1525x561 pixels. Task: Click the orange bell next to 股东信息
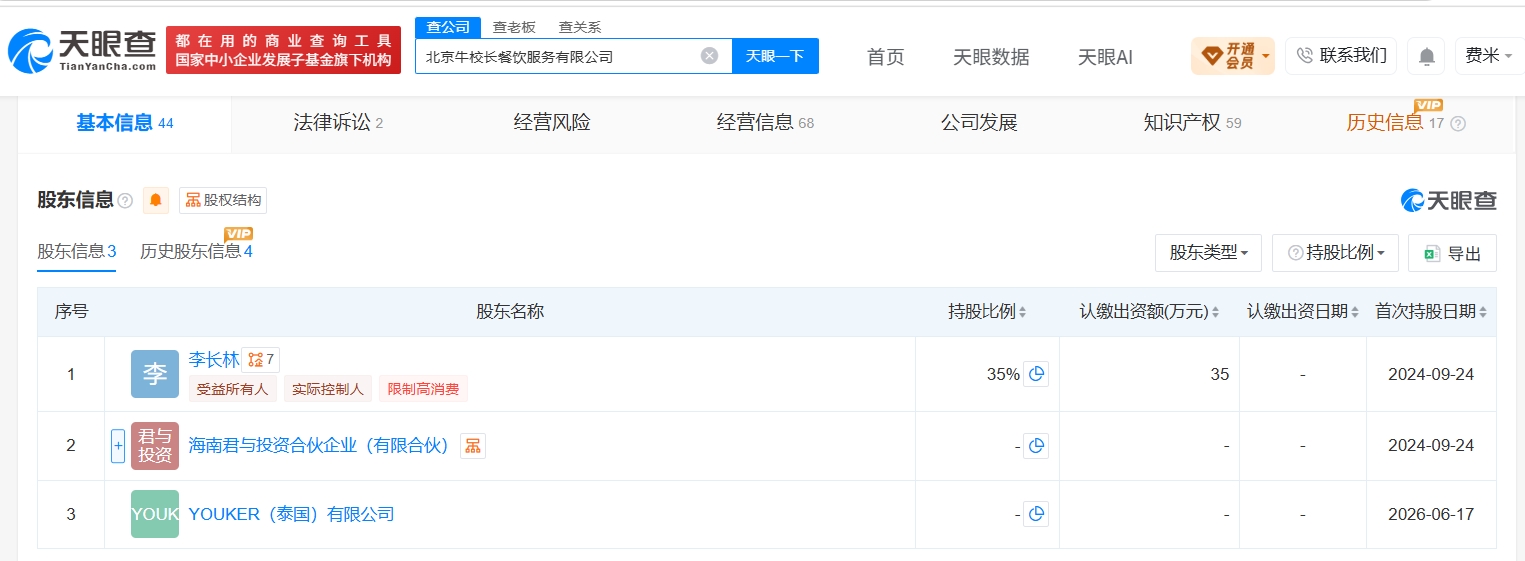(155, 200)
